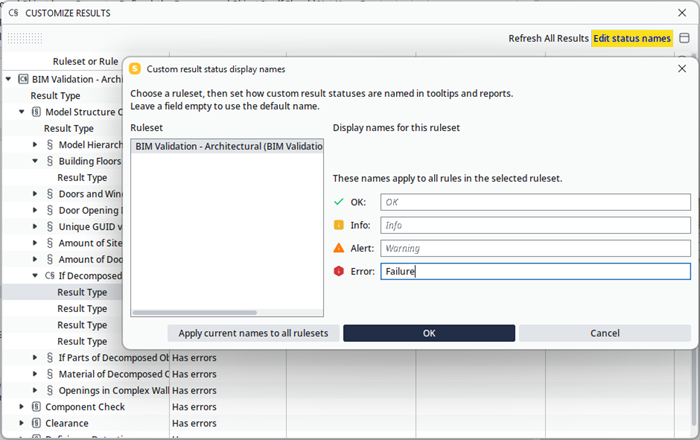Click the Clearance ruleset icon
Image resolution: width=700 pixels, height=440 pixels.
click(37, 423)
